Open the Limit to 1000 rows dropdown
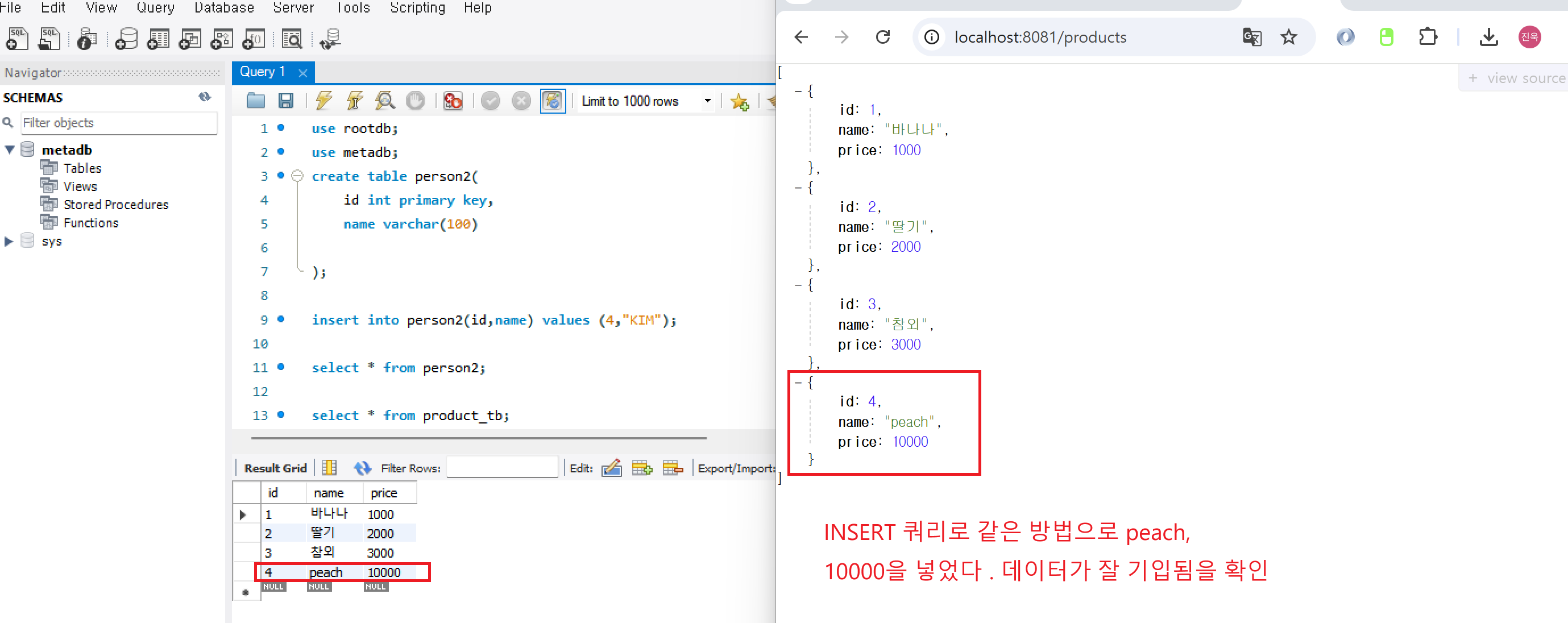The height and width of the screenshot is (623, 1568). click(707, 101)
